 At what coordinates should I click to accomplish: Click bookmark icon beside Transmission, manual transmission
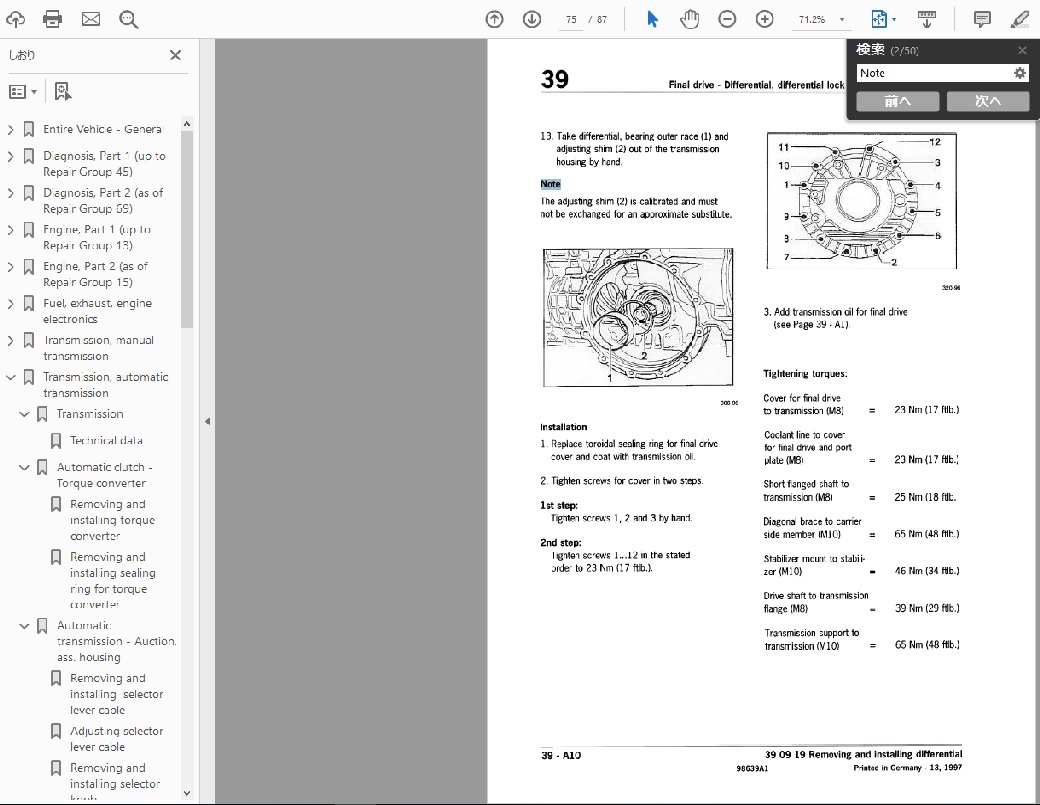pyautogui.click(x=29, y=341)
